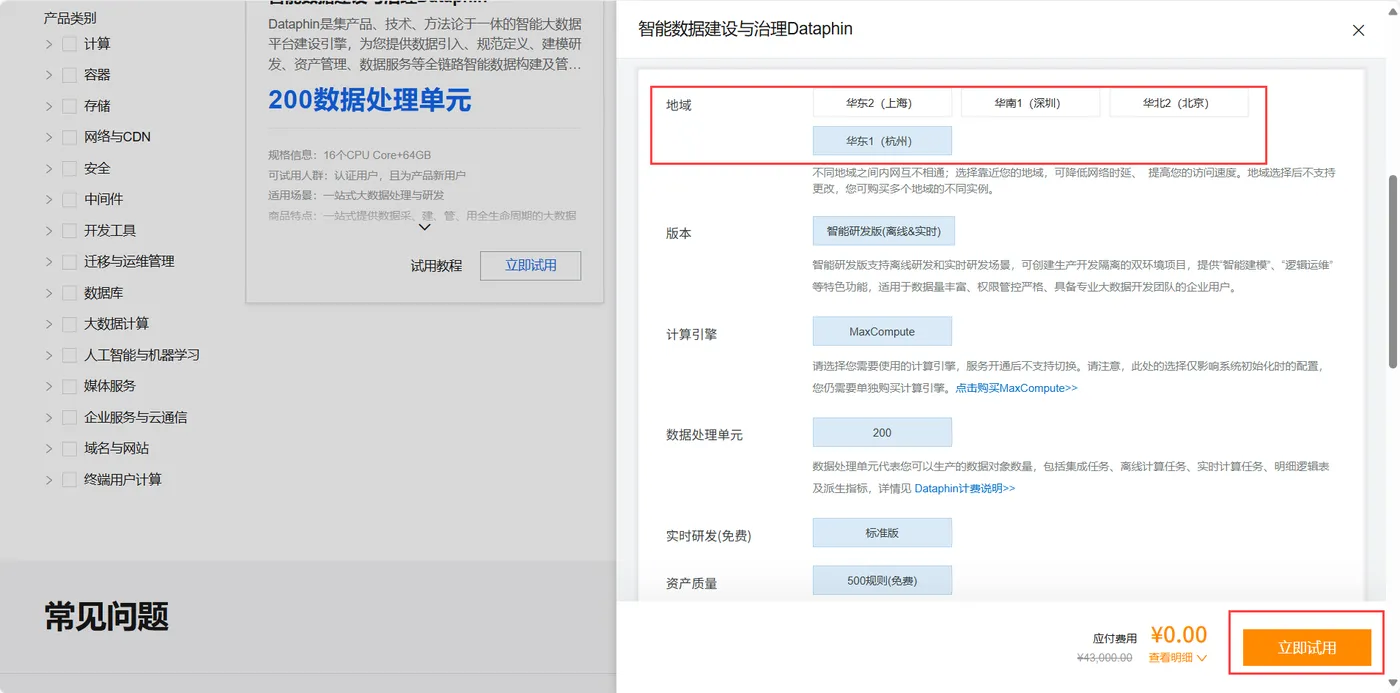Expand the 人工智能与机器学习 arrow

point(49,355)
